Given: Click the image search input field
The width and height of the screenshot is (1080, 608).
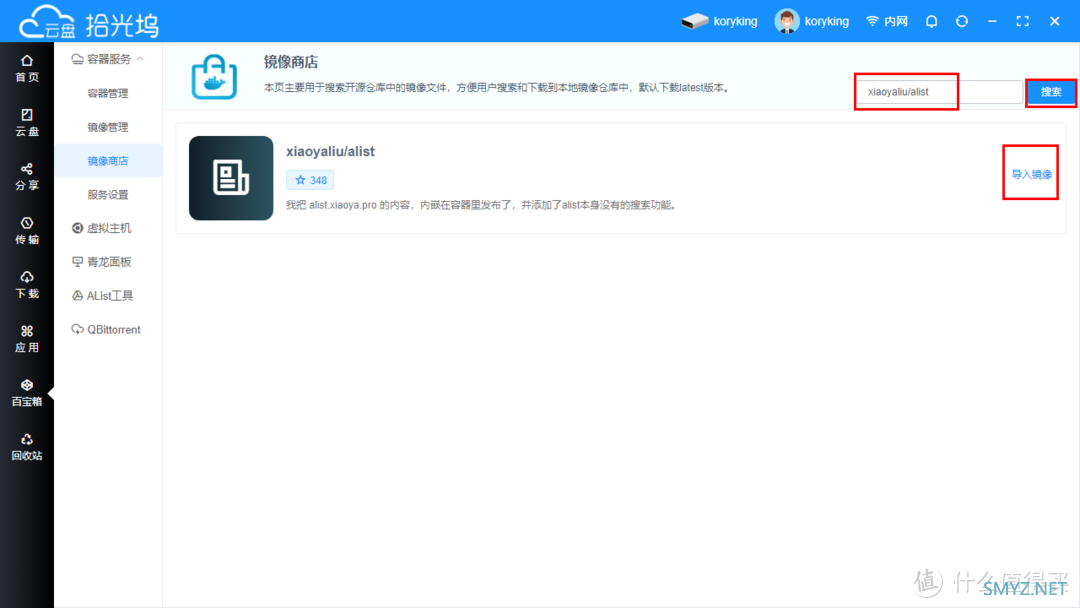Looking at the screenshot, I should (x=939, y=92).
